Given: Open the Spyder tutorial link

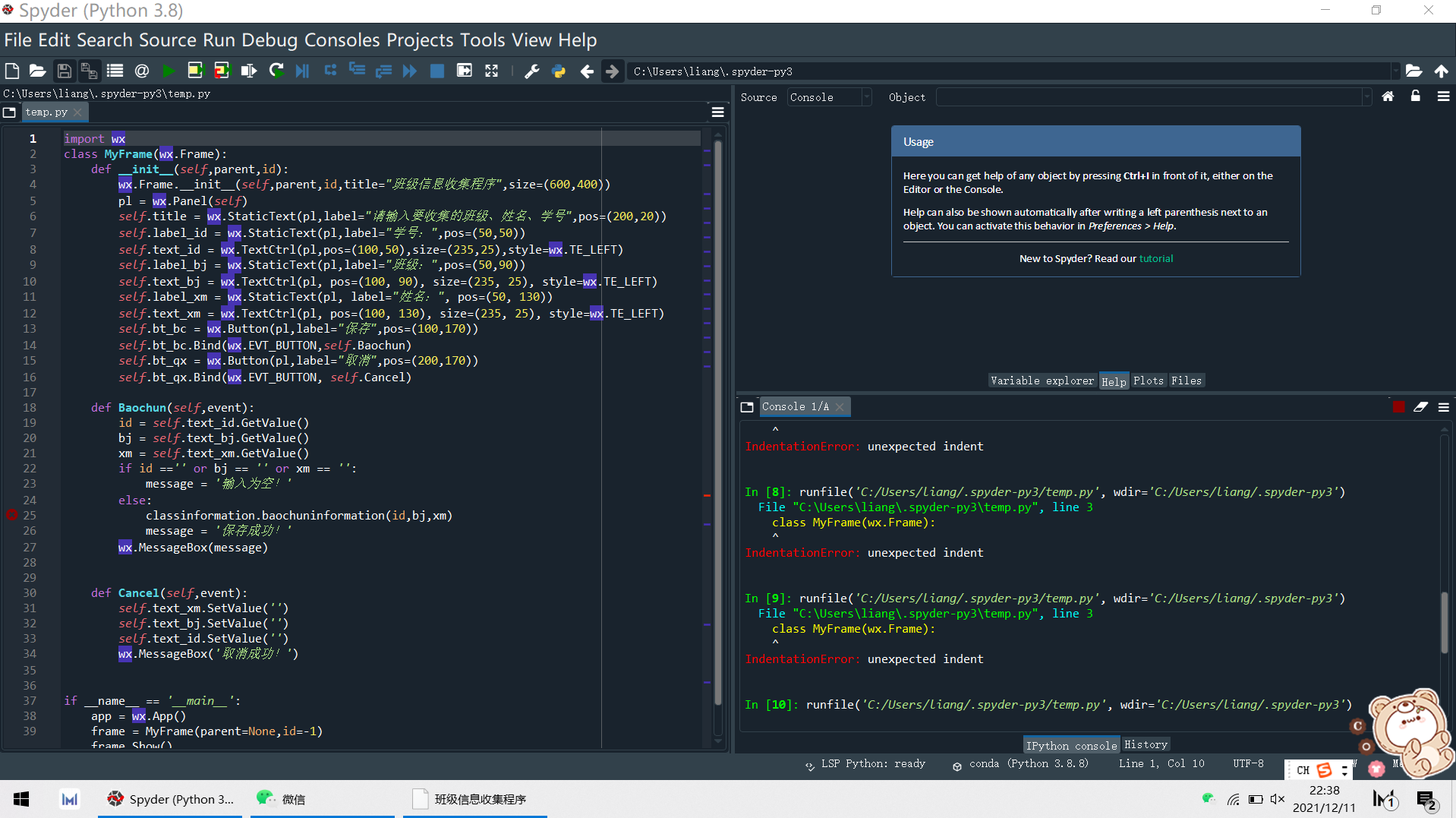Looking at the screenshot, I should pyautogui.click(x=1155, y=259).
